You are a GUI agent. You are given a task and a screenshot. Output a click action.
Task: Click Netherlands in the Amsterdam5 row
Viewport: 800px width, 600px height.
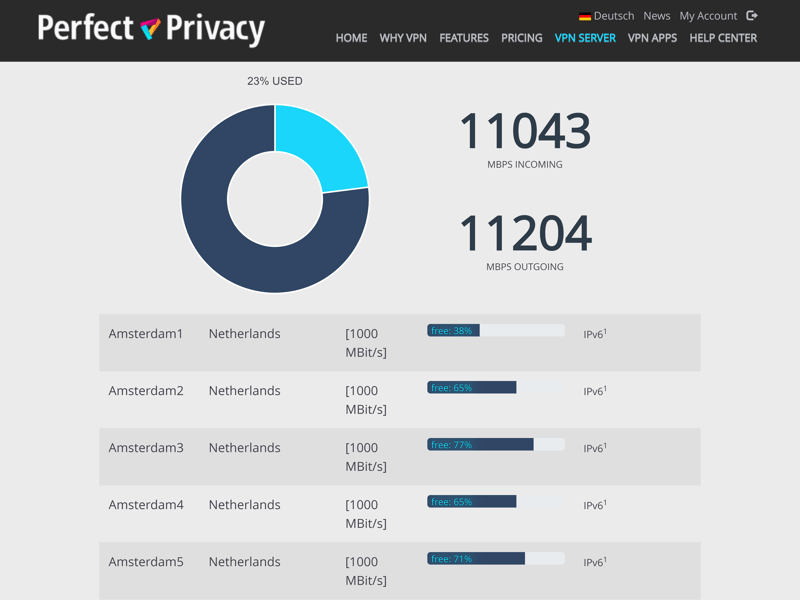(x=244, y=562)
